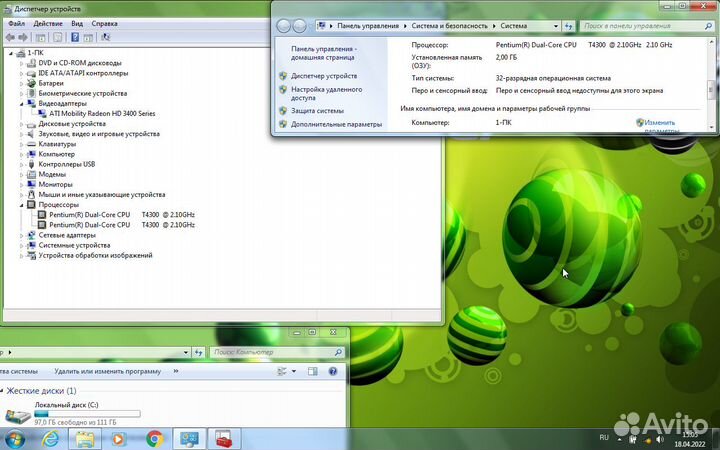Open the view options dropdown arrow in explorer

point(294,371)
